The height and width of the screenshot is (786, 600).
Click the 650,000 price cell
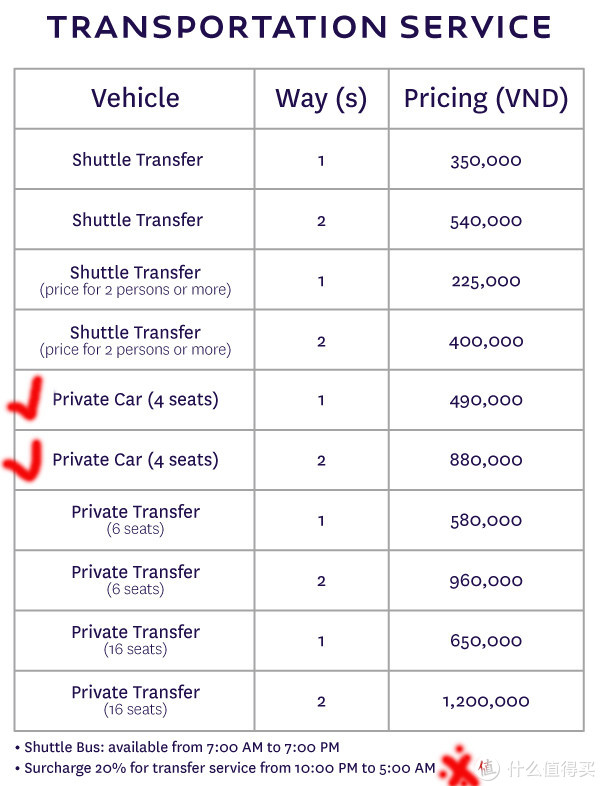pos(486,641)
